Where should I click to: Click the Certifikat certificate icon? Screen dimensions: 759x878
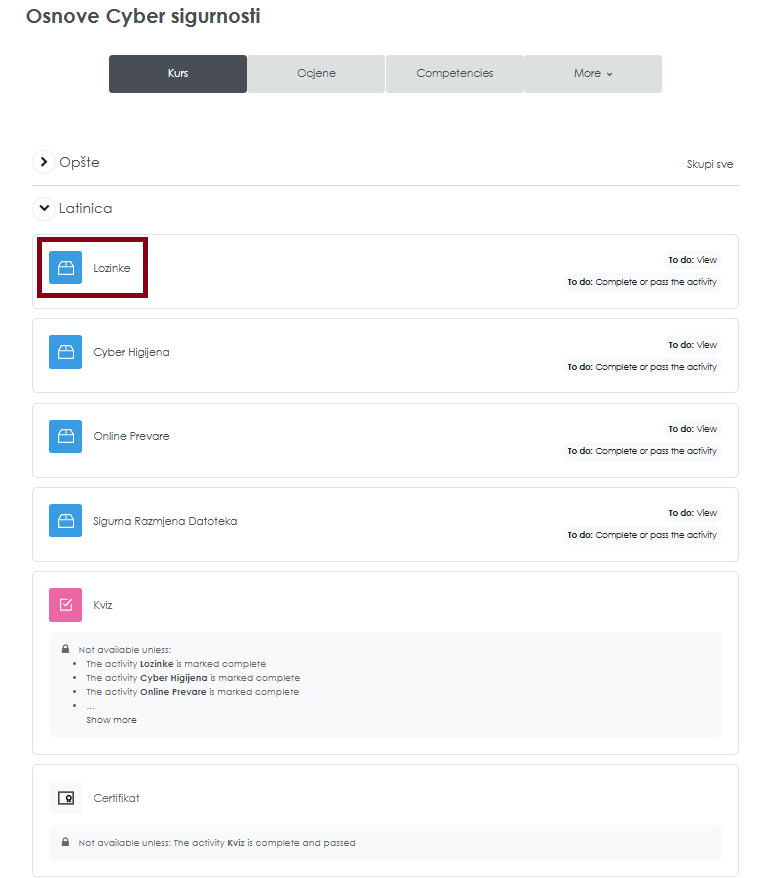65,798
